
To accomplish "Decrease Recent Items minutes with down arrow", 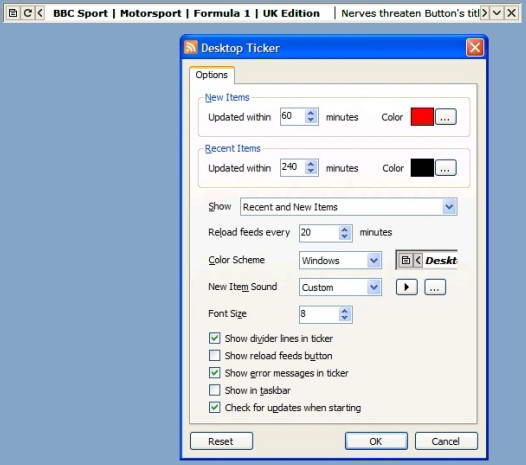I will (x=311, y=171).
